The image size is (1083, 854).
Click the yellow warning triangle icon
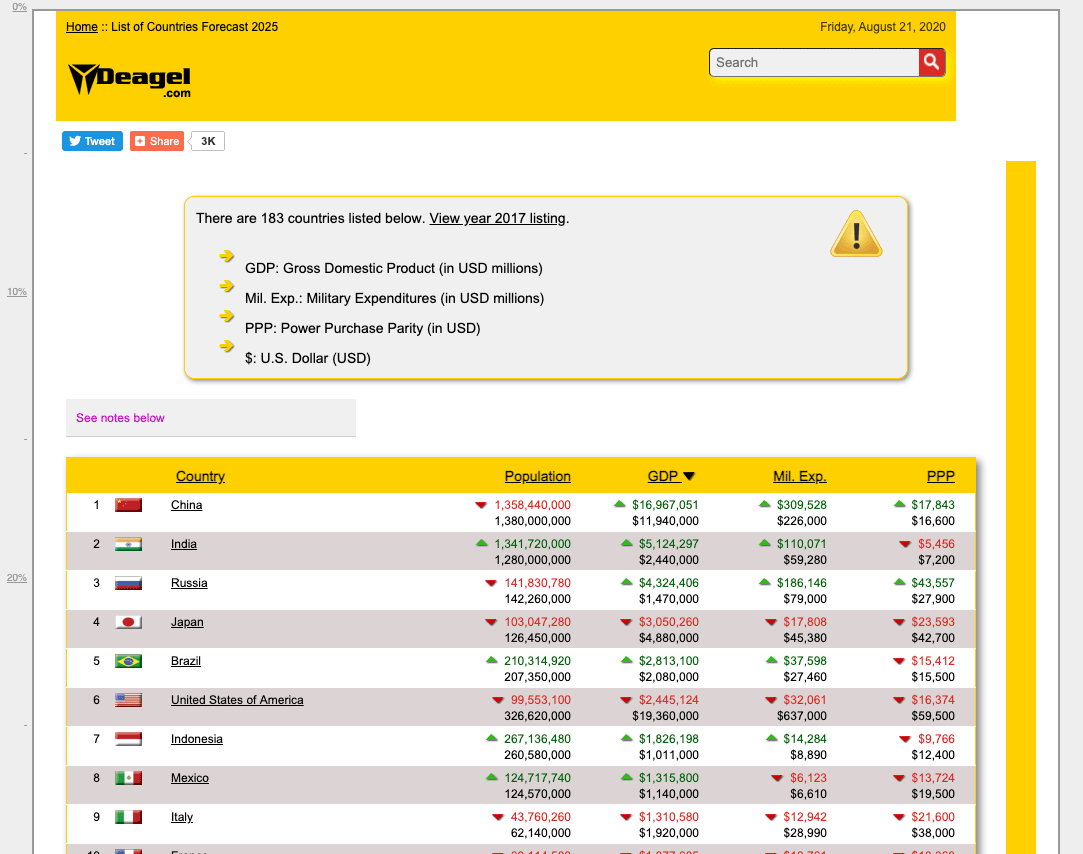pos(856,234)
